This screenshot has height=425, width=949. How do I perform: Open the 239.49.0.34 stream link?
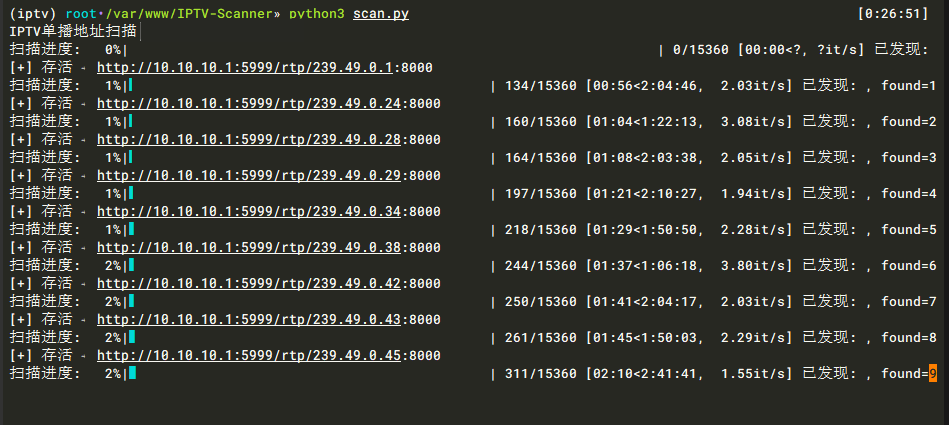253,211
